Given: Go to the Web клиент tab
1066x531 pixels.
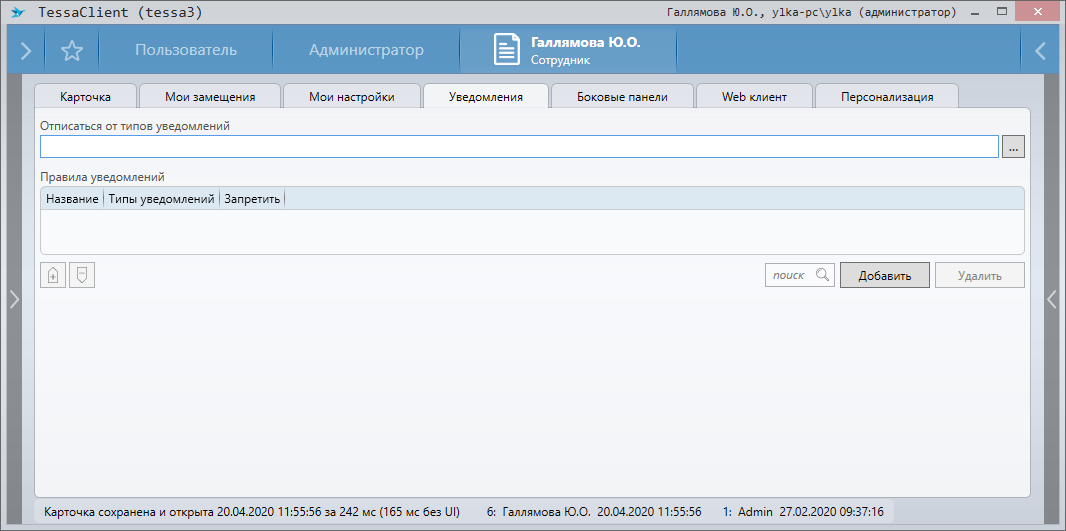Looking at the screenshot, I should 754,97.
